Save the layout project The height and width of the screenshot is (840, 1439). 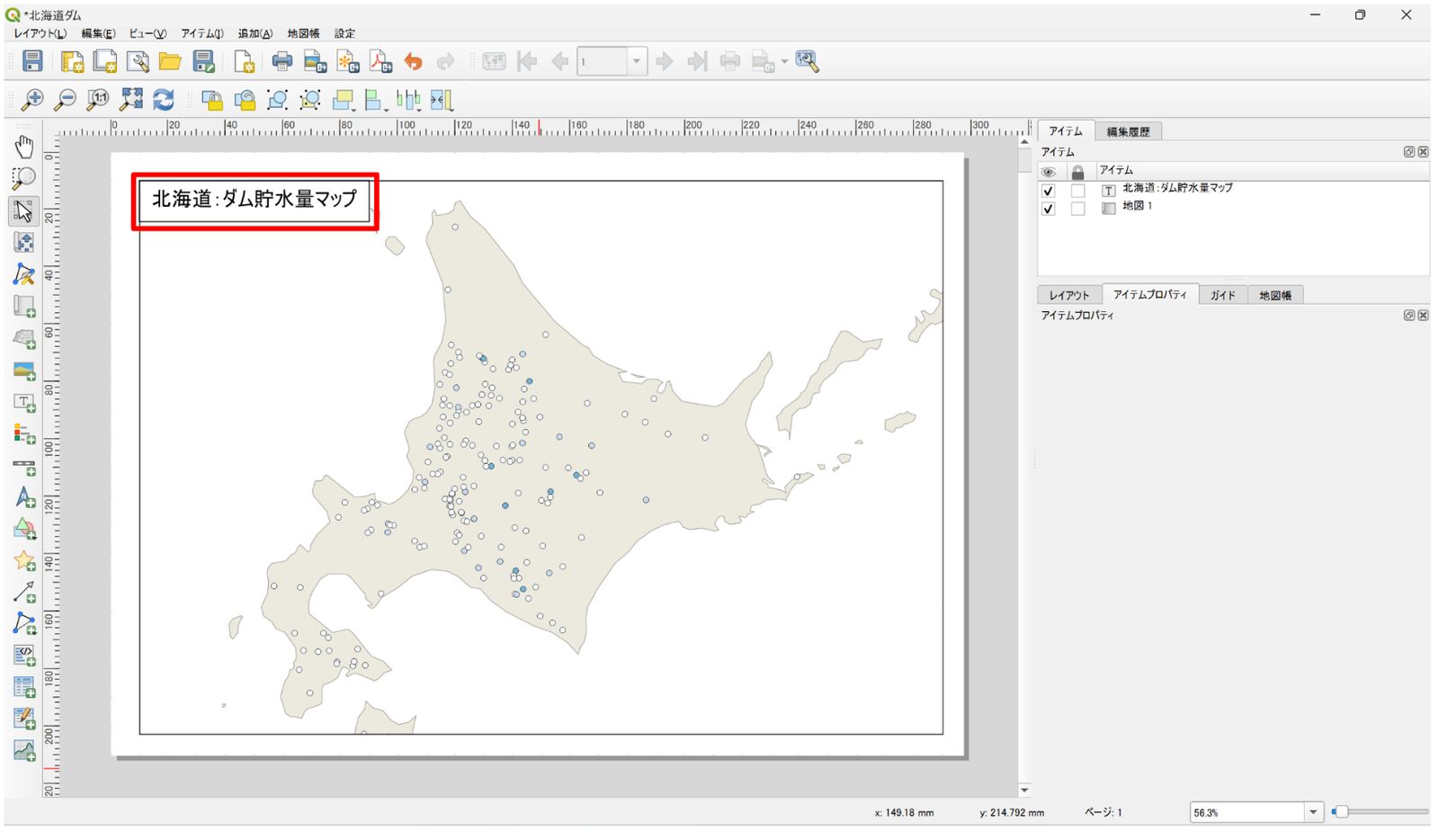pyautogui.click(x=32, y=61)
